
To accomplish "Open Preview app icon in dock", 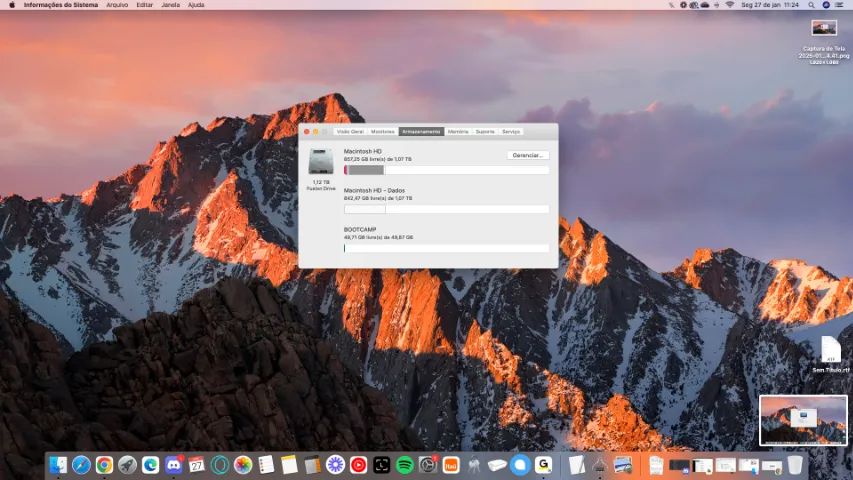I will (x=623, y=465).
